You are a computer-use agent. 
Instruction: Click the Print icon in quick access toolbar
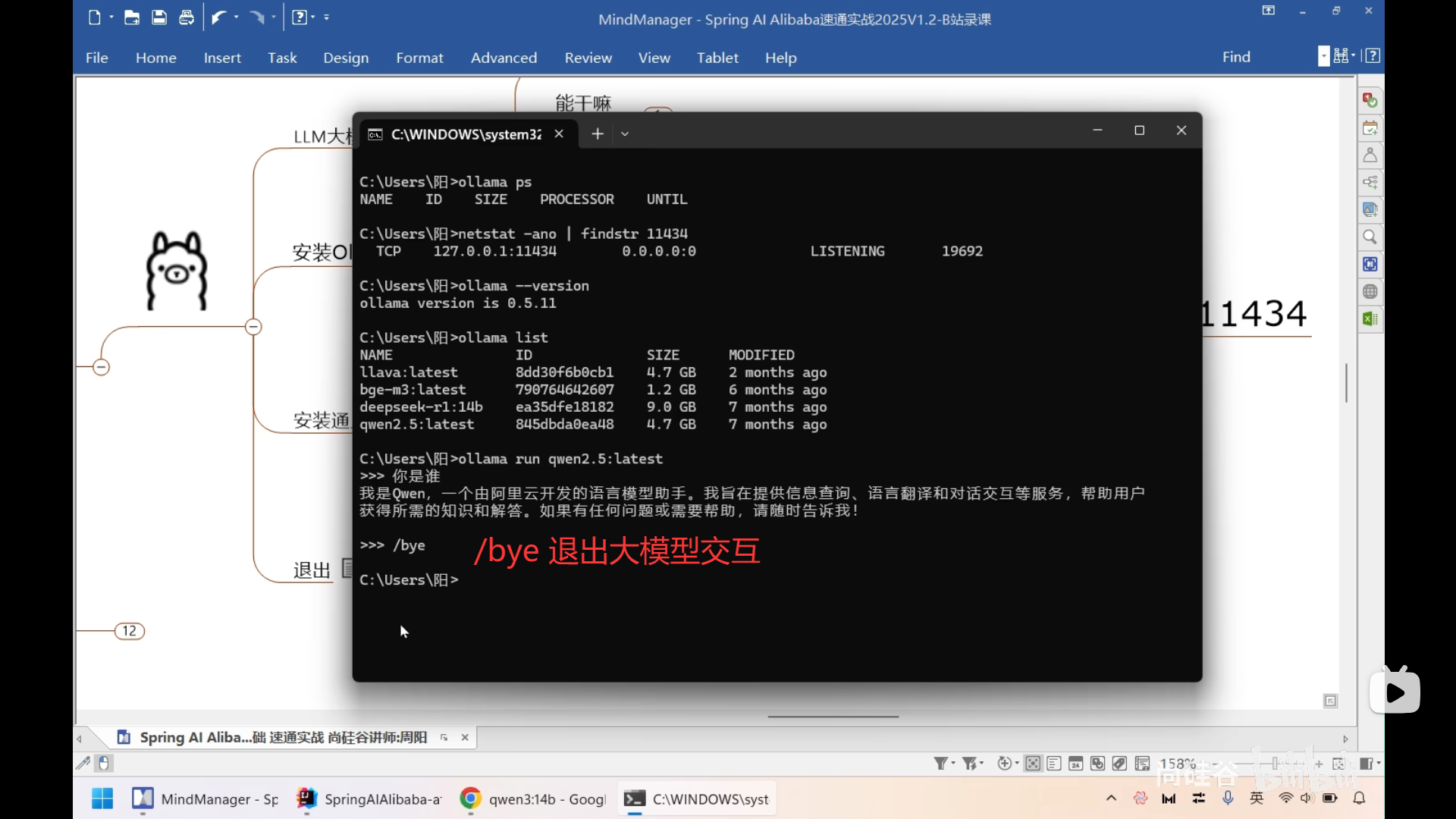(187, 17)
